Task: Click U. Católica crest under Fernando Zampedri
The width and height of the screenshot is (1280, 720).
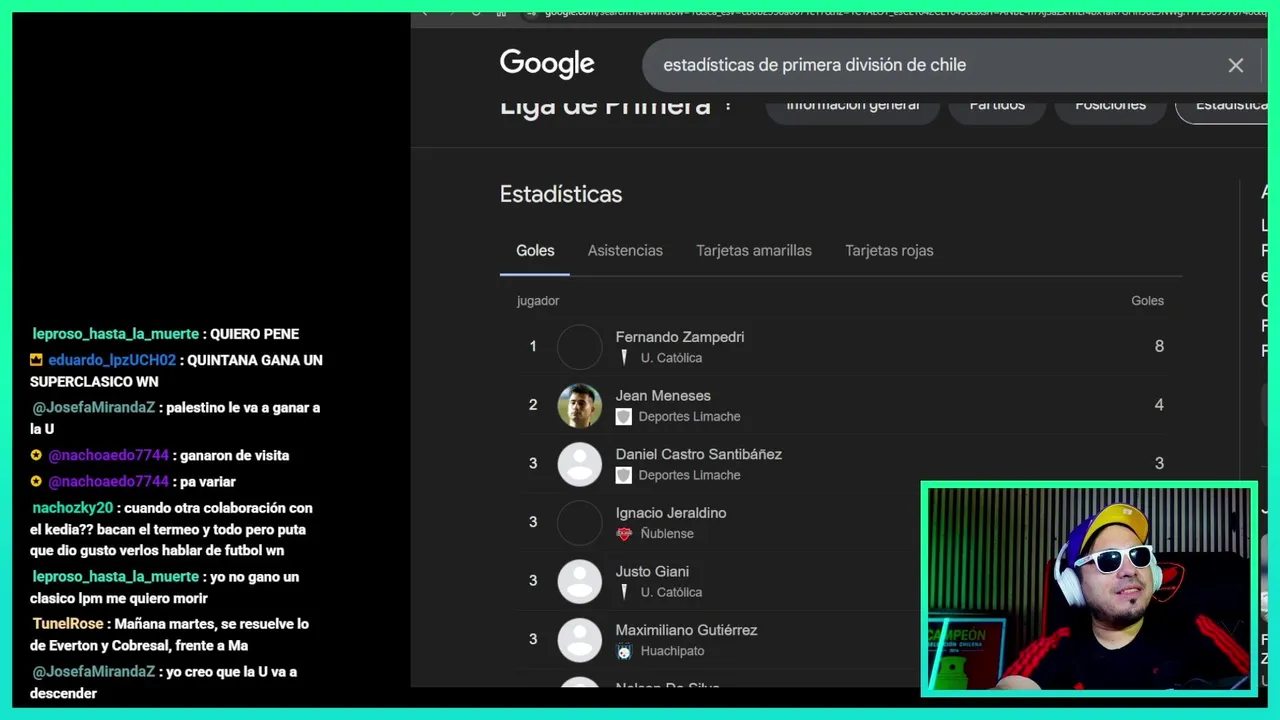Action: [x=624, y=358]
